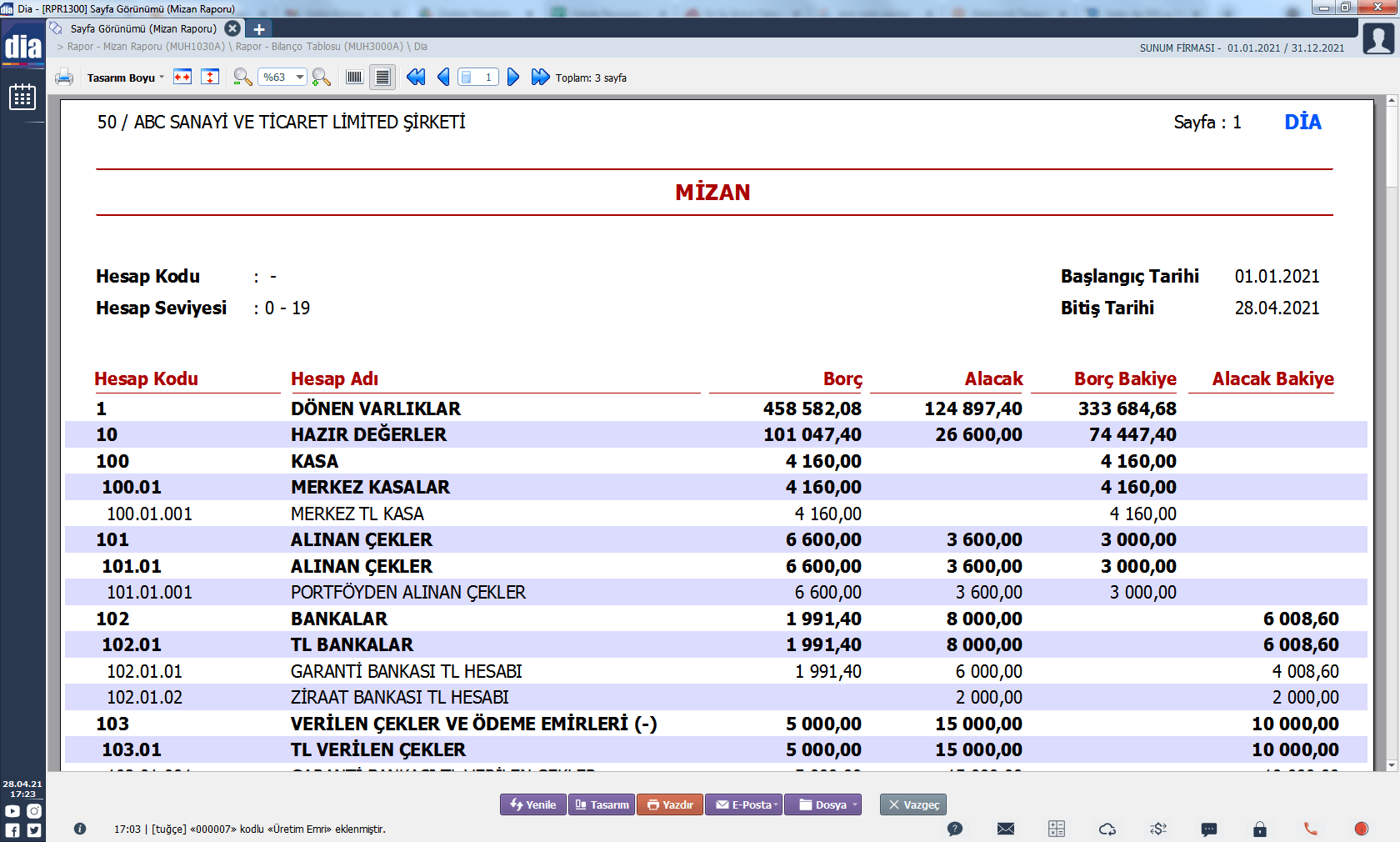Viewport: 1400px width, 842px height.
Task: Open the currency exchange icon
Action: click(1158, 829)
